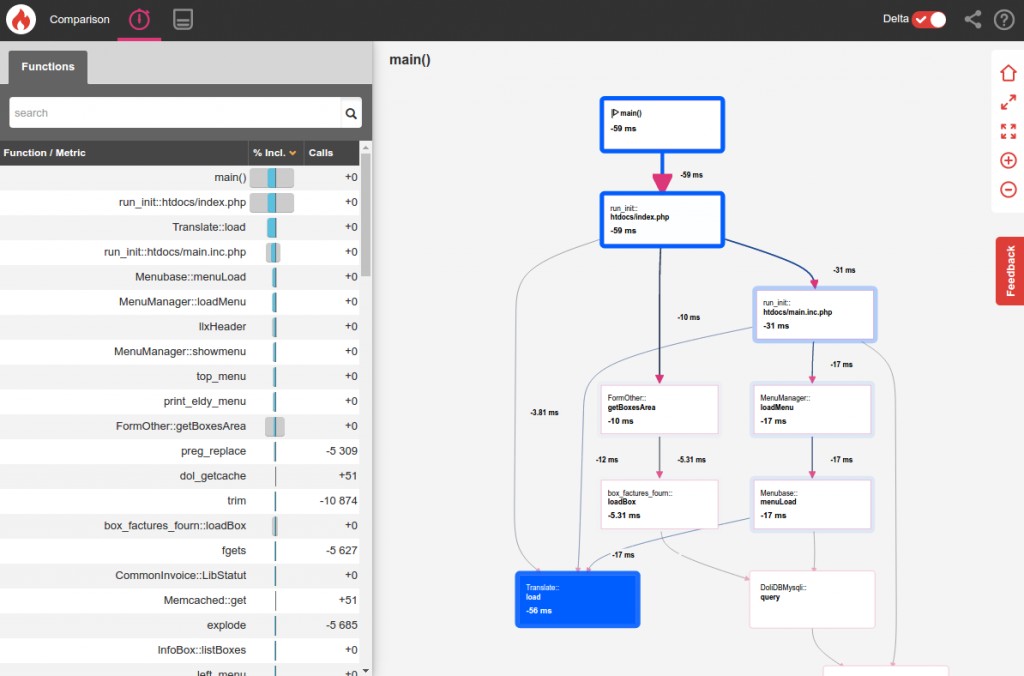Image resolution: width=1024 pixels, height=676 pixels.
Task: Open the red Feedback button
Action: point(1010,271)
